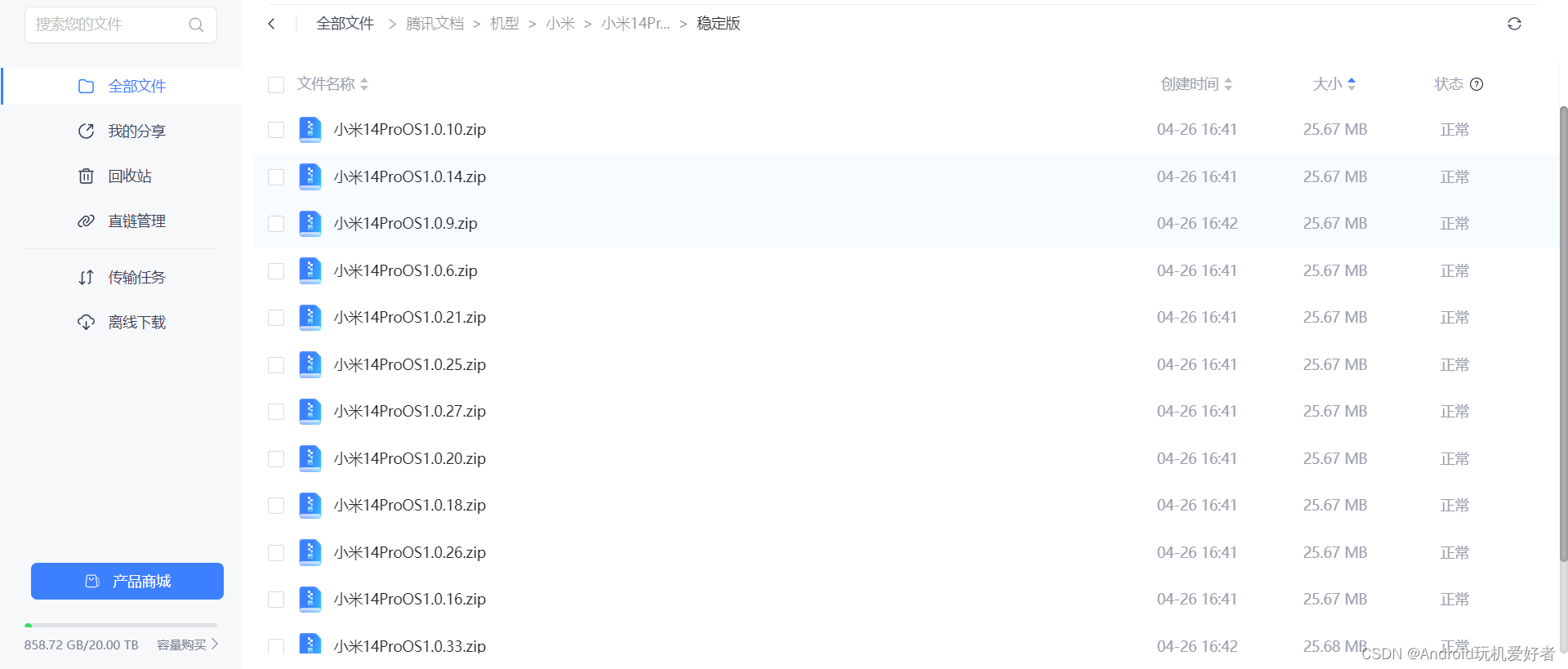Image resolution: width=1568 pixels, height=669 pixels.
Task: Go to 腾讯文档 in the breadcrumb
Action: pos(434,24)
